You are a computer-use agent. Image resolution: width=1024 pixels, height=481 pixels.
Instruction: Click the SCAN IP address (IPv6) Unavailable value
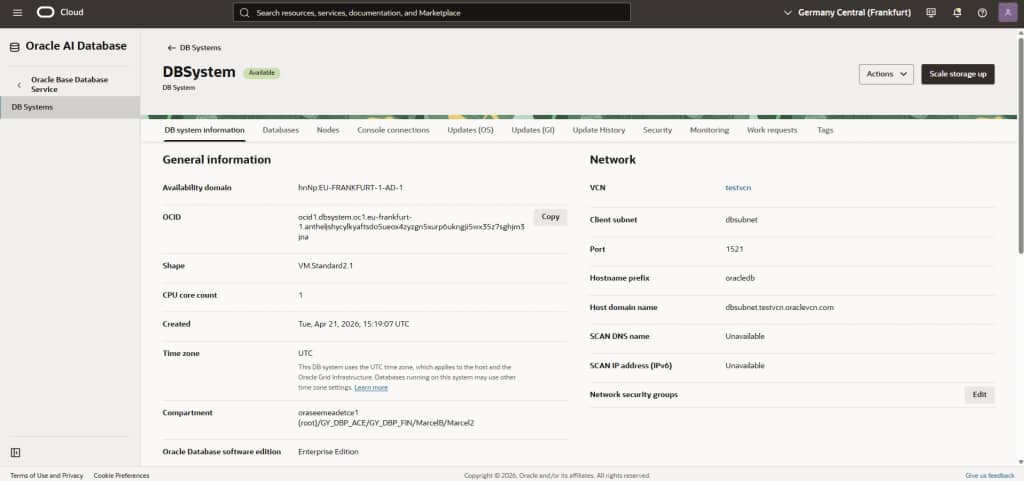(x=744, y=366)
